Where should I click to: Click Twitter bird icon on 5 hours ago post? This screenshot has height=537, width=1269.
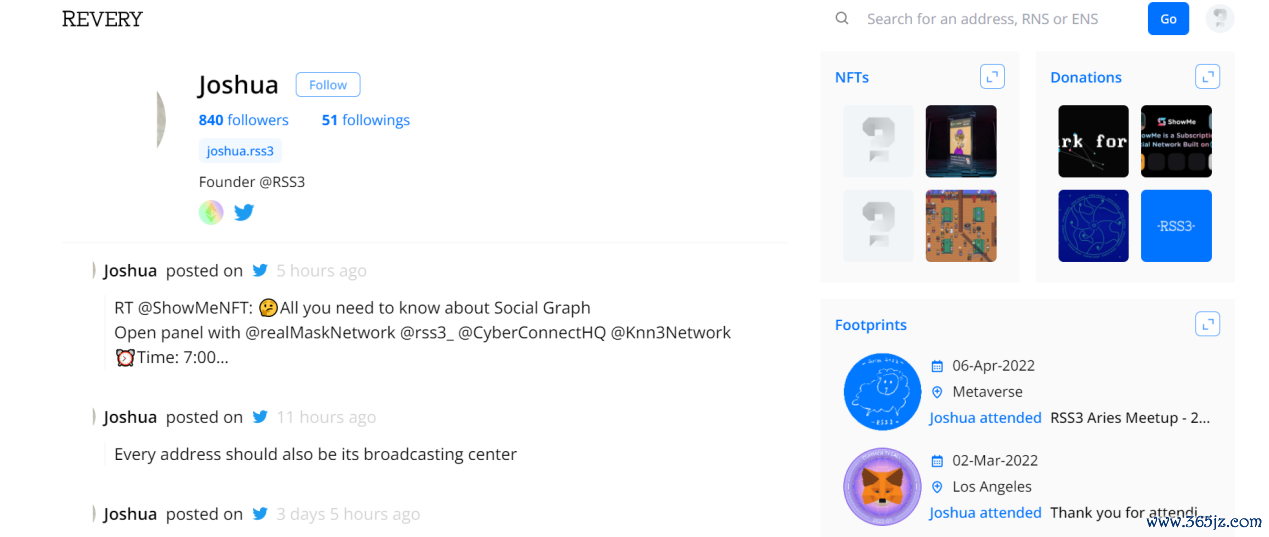click(x=260, y=270)
